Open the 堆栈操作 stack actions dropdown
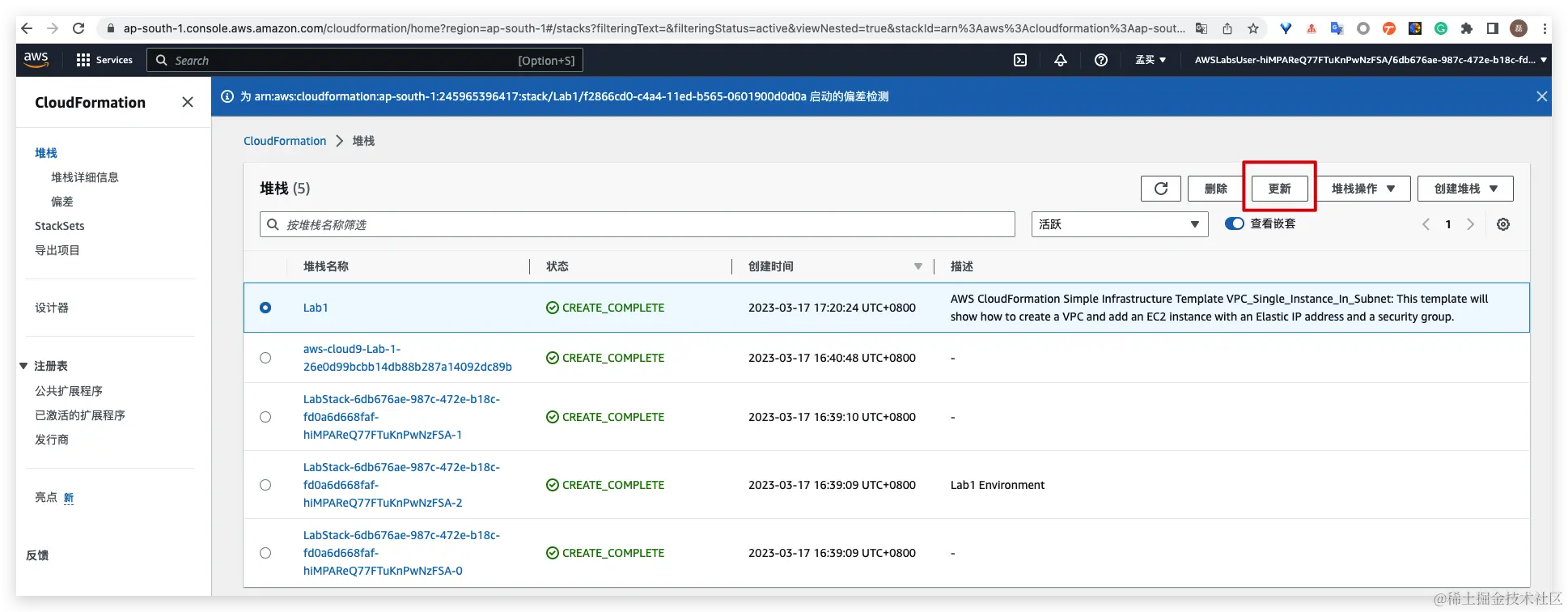This screenshot has width=1568, height=612. click(1363, 189)
